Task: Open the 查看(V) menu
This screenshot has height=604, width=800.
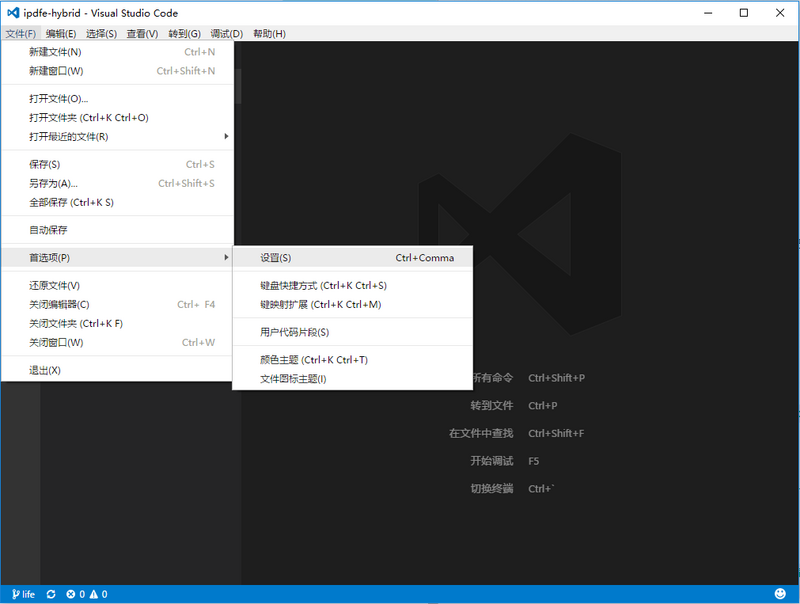Action: (142, 34)
